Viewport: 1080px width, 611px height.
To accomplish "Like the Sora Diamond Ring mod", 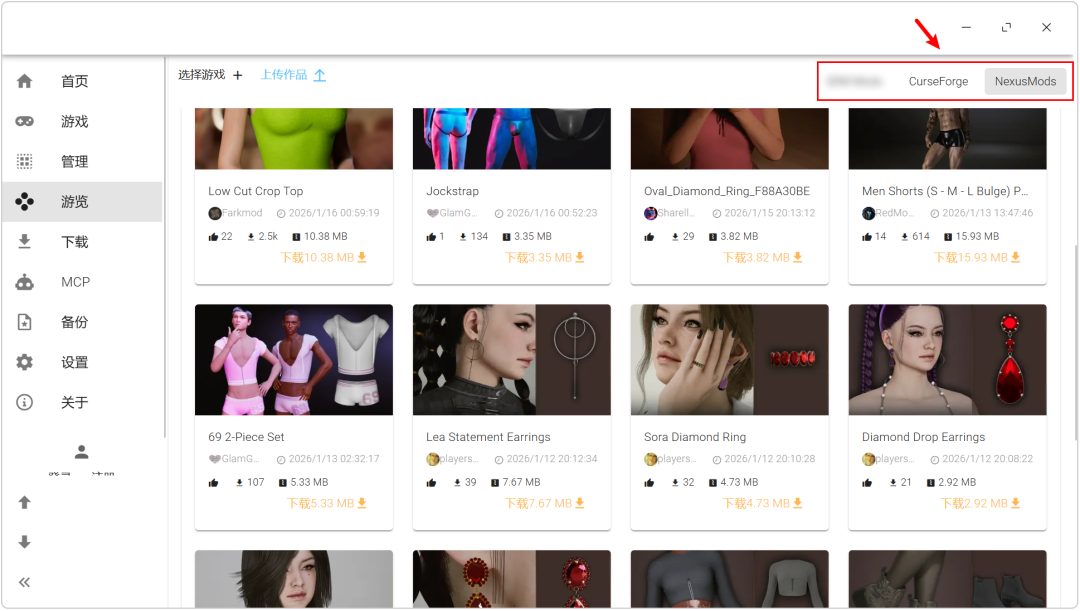I will [x=649, y=482].
